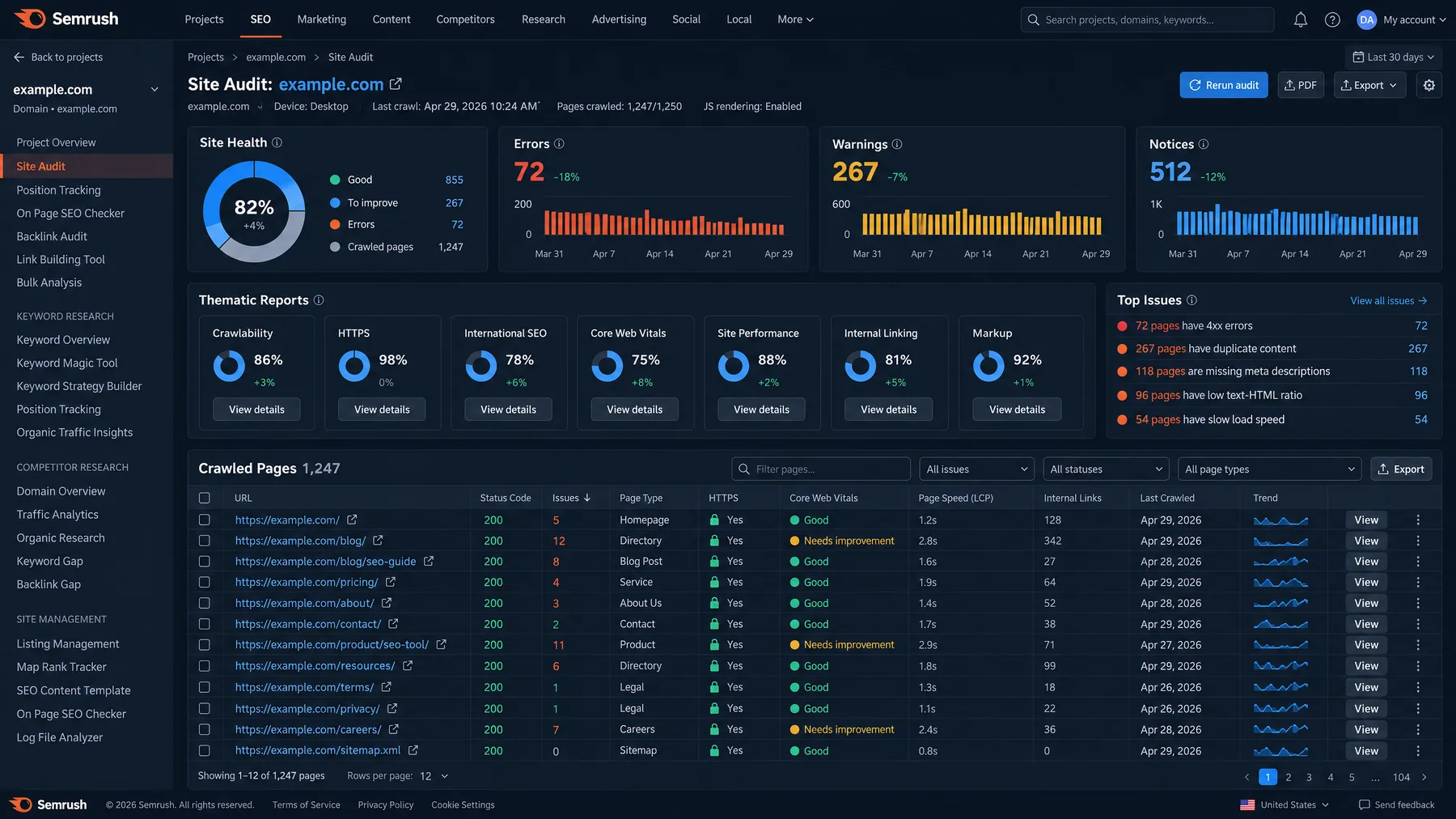Open the Last 30 days date dropdown

coord(1393,57)
